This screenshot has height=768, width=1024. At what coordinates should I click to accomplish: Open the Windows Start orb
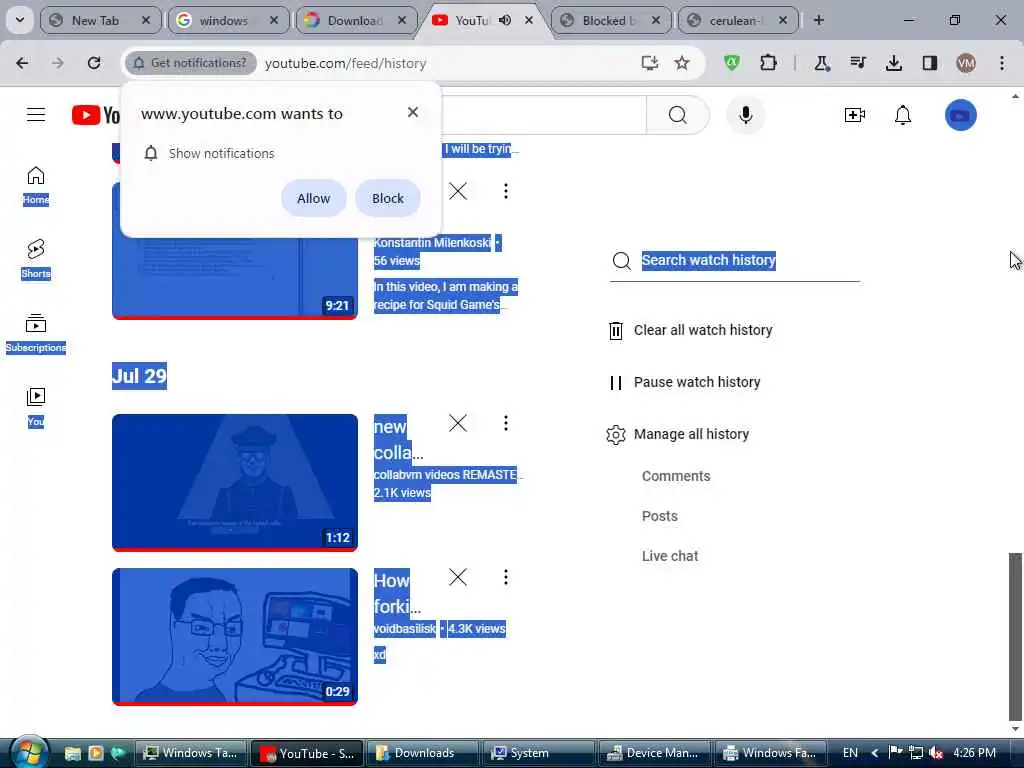coord(27,753)
